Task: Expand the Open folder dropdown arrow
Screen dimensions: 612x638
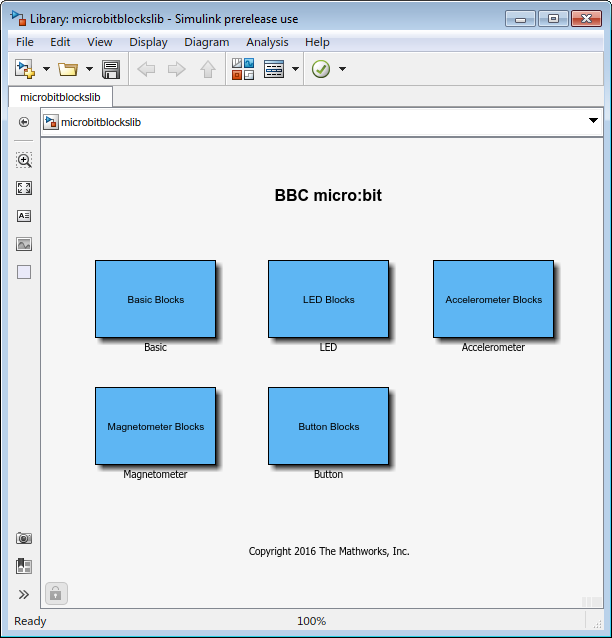Action: click(x=89, y=69)
